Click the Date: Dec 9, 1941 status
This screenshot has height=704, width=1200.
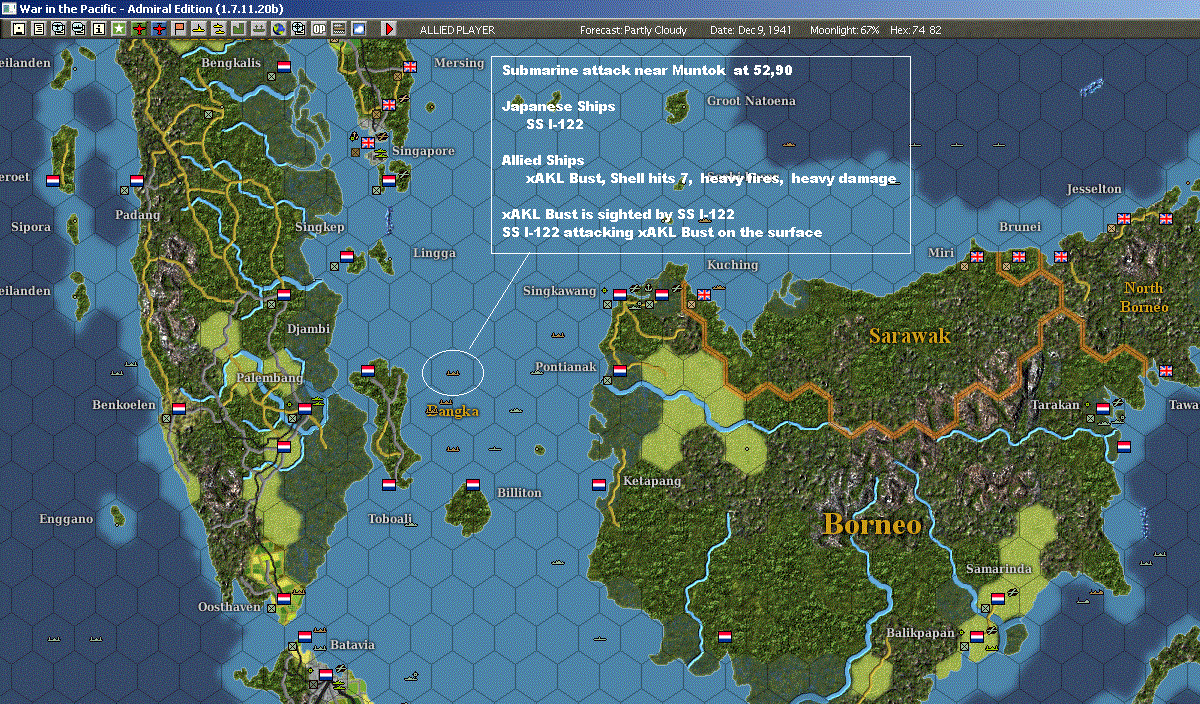751,30
